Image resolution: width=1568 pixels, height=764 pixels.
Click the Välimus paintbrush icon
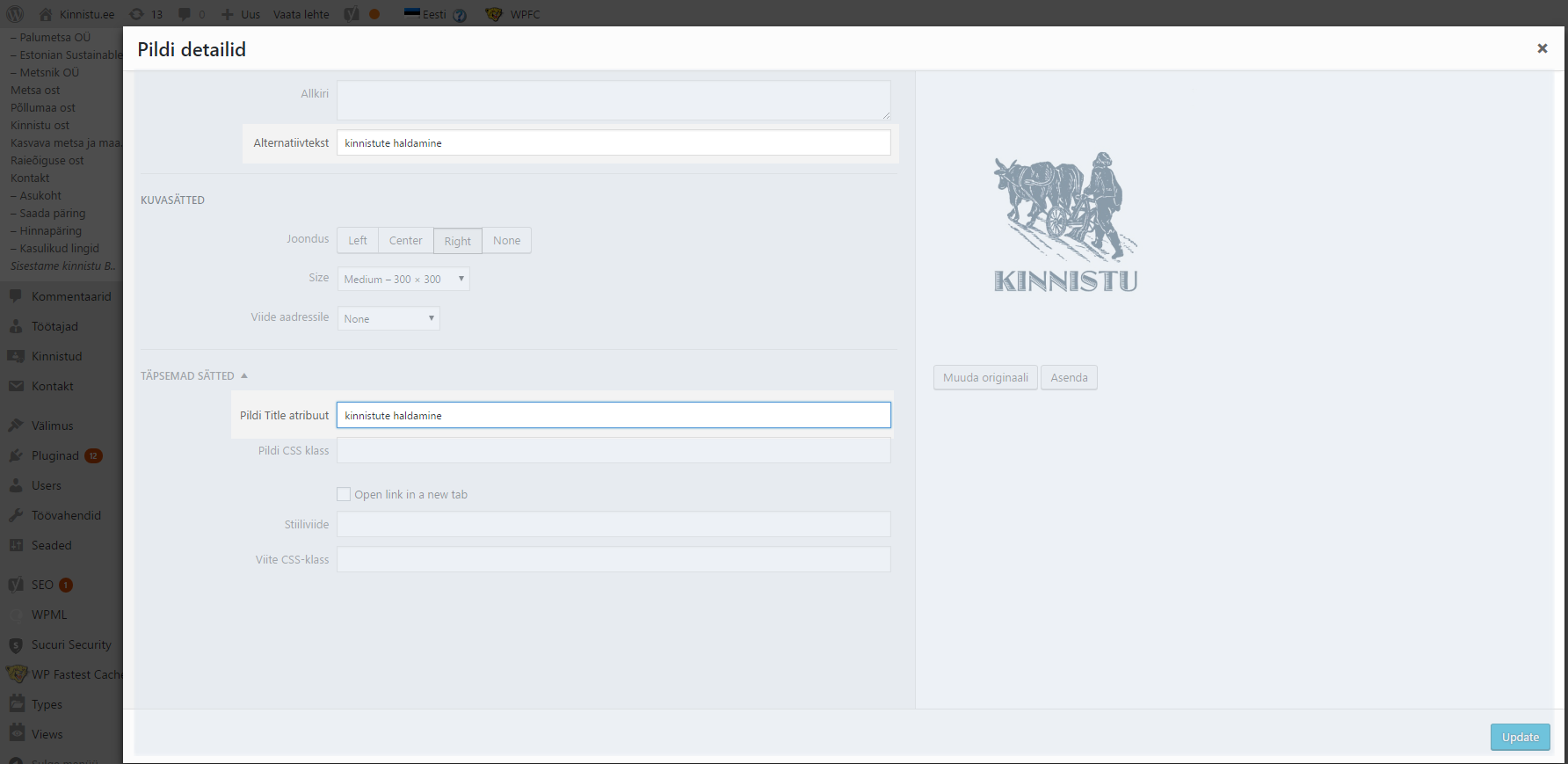point(16,426)
